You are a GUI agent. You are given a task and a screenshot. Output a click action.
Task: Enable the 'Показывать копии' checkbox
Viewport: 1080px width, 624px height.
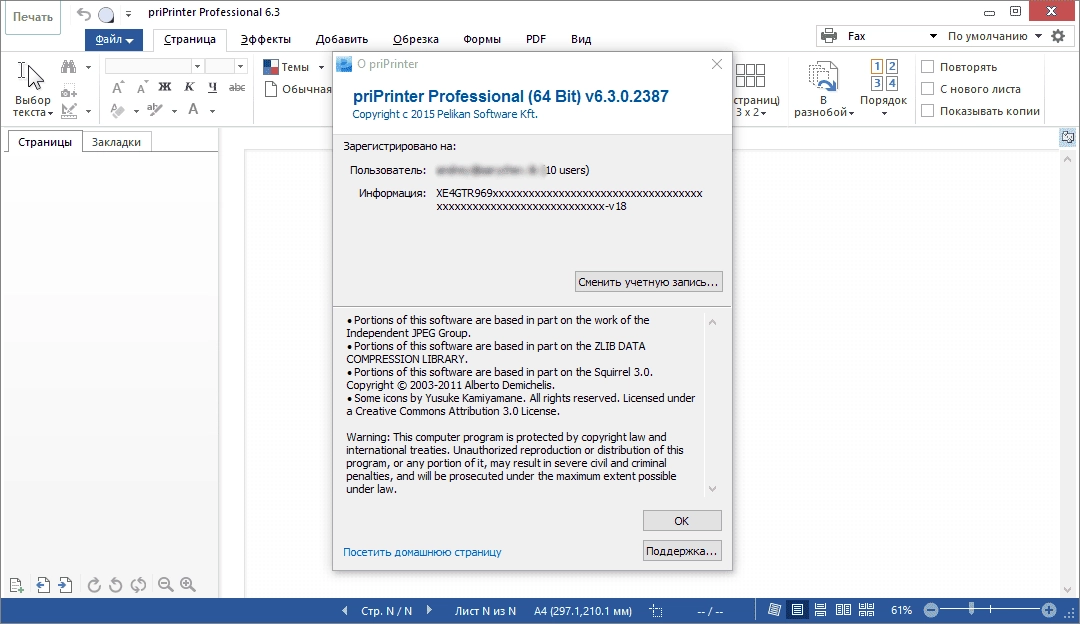coord(928,111)
